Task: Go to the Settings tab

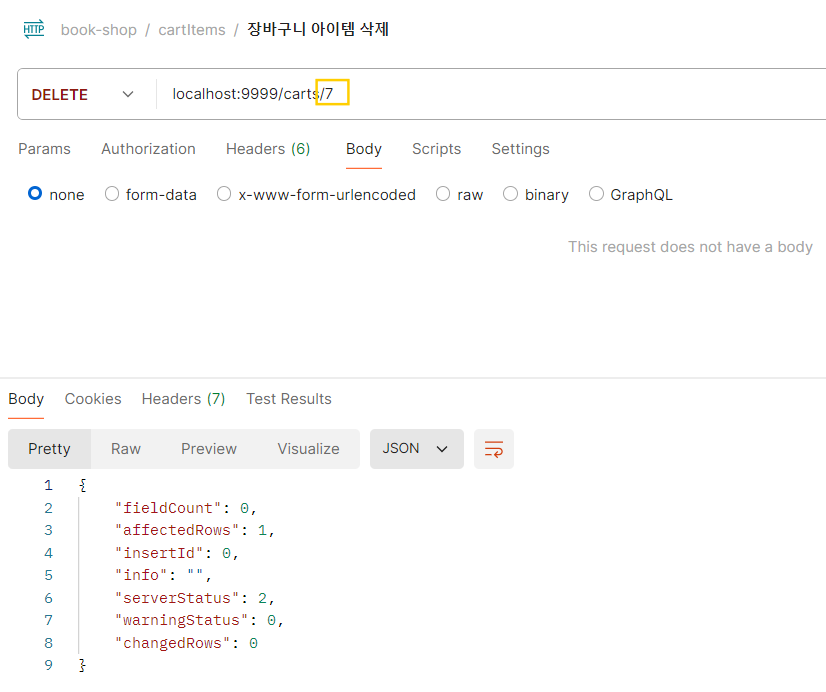Action: pyautogui.click(x=520, y=149)
